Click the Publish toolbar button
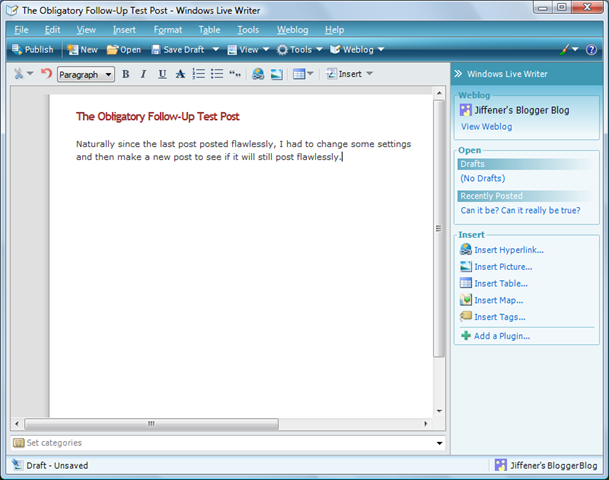 (33, 50)
